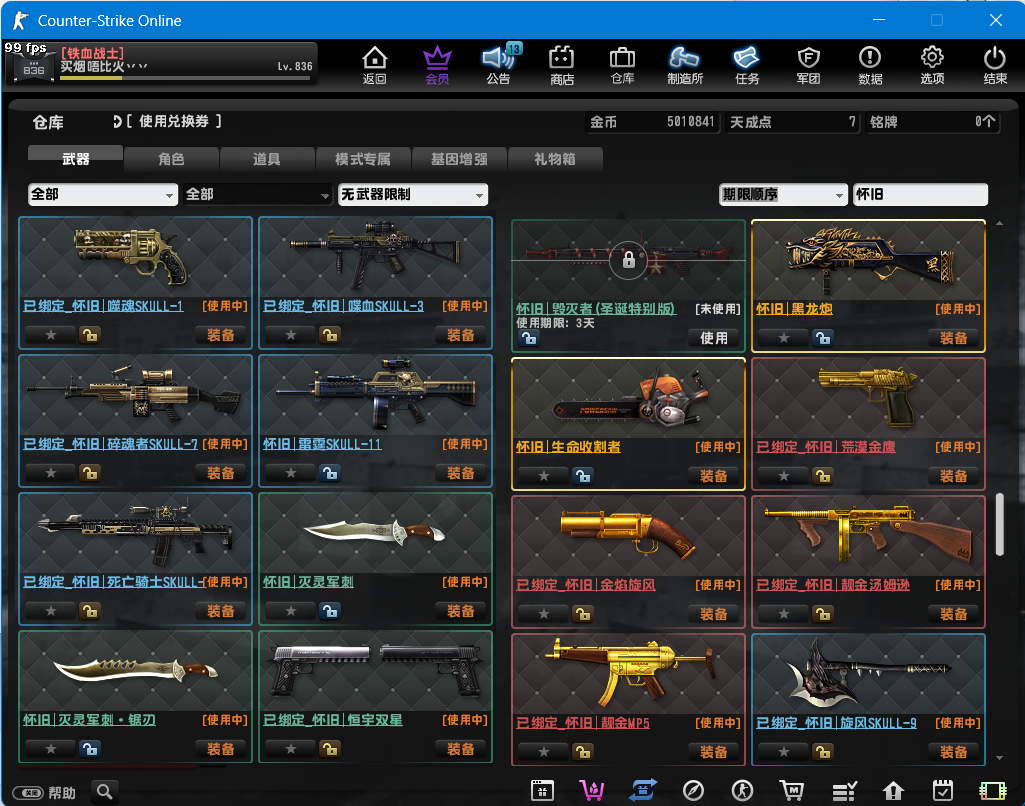Toggle the 帮助 help switch
This screenshot has height=806, width=1025.
[x=28, y=793]
